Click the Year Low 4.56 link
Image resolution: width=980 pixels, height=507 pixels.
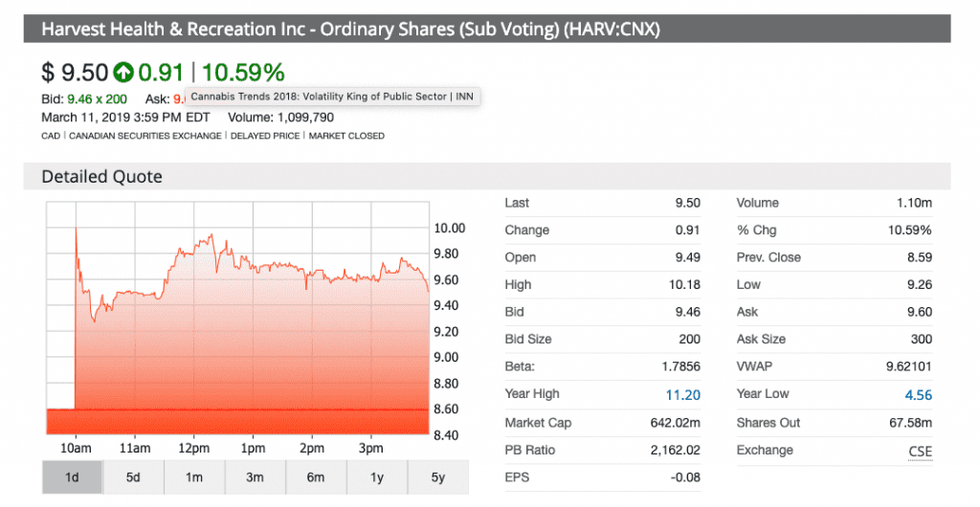coord(917,395)
